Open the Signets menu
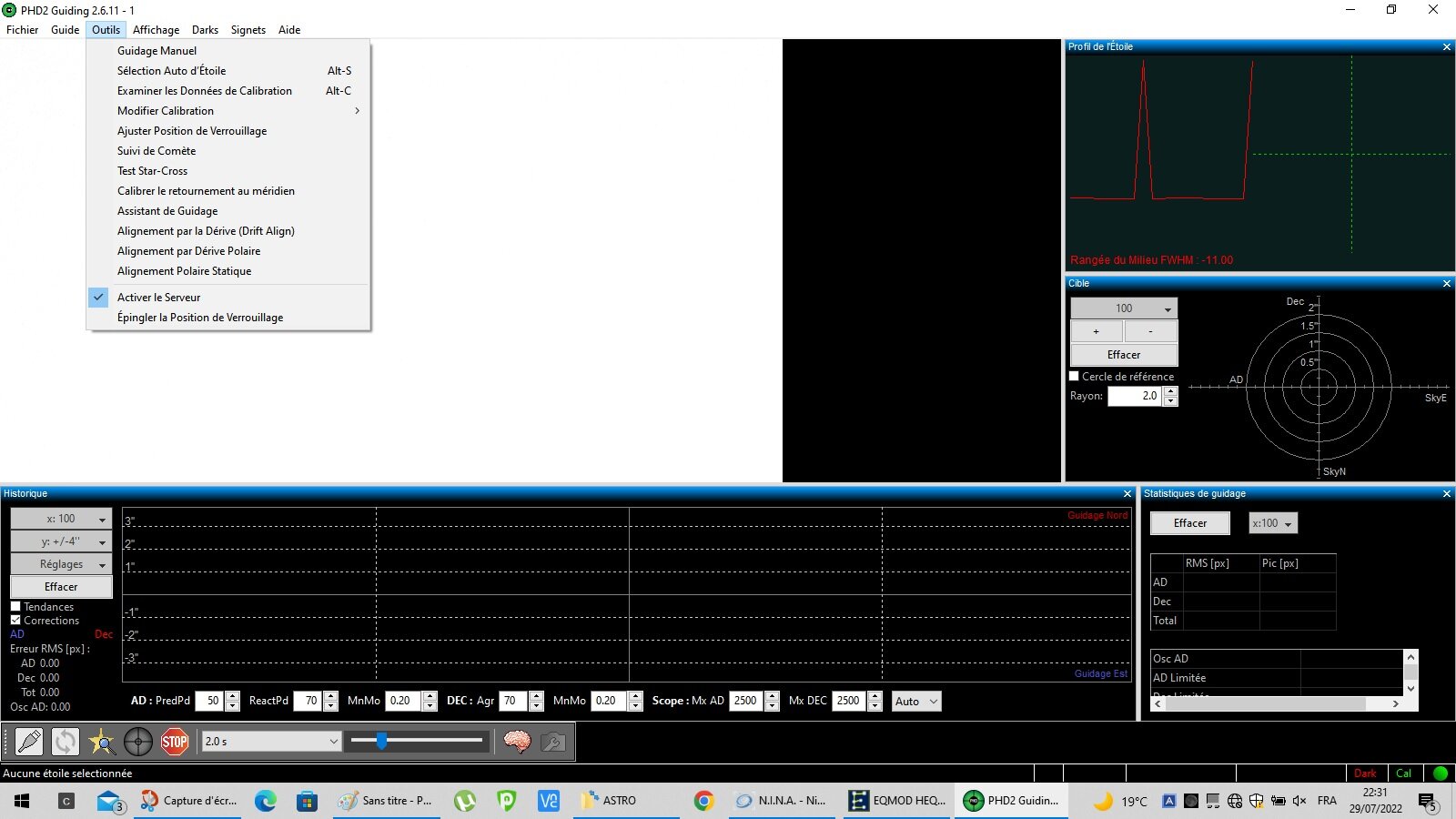 pos(248,30)
